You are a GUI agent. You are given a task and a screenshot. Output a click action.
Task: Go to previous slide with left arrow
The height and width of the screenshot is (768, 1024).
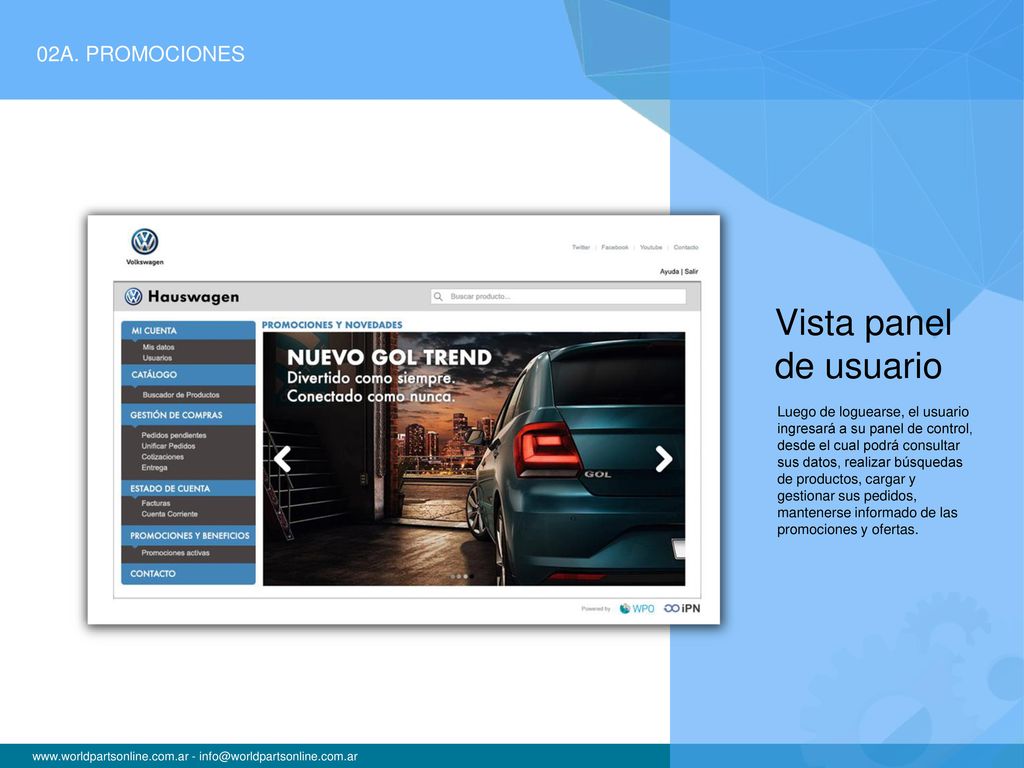point(282,459)
